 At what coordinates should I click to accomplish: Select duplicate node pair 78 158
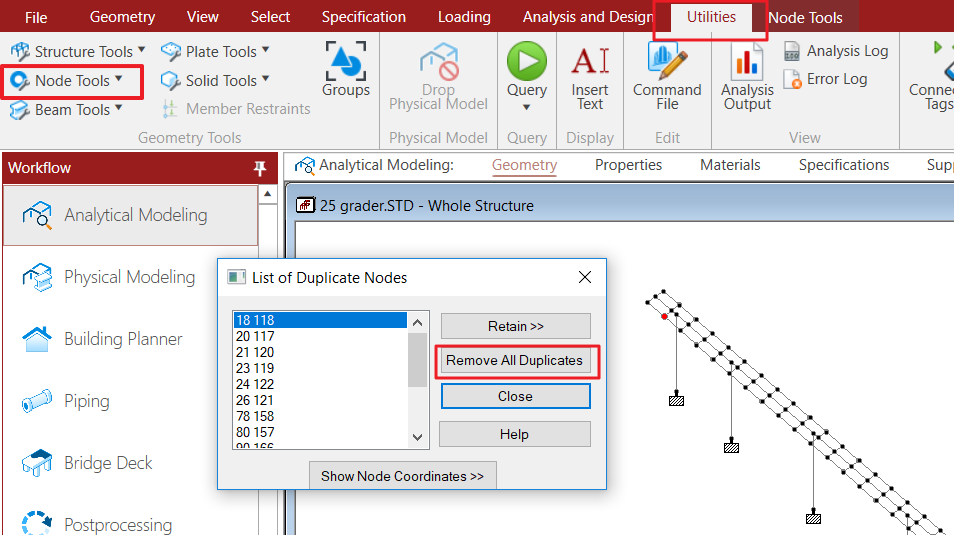320,416
